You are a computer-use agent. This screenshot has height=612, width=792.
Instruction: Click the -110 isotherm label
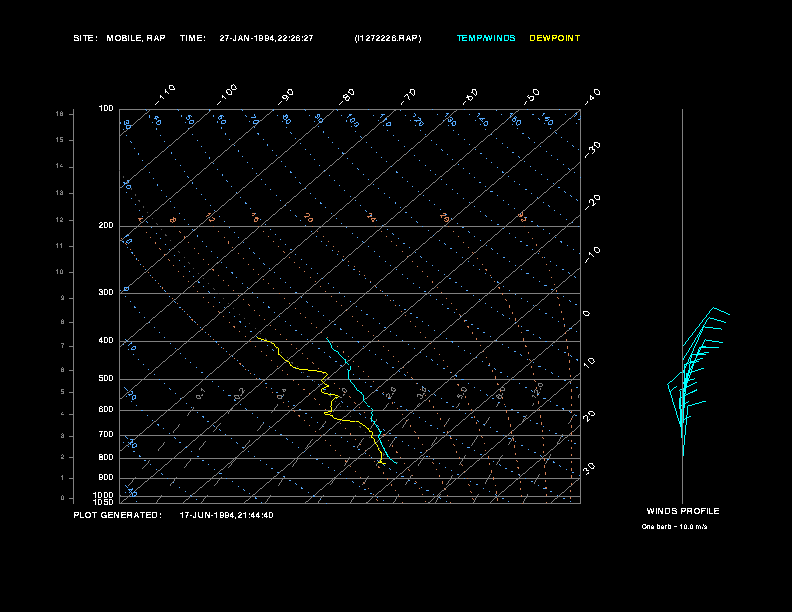[x=164, y=95]
